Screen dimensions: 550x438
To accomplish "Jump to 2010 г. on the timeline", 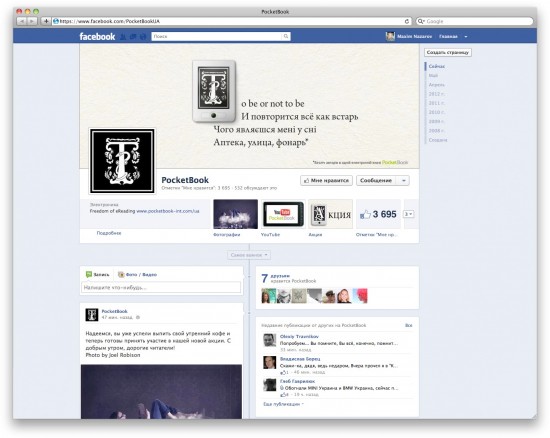I will coord(437,112).
